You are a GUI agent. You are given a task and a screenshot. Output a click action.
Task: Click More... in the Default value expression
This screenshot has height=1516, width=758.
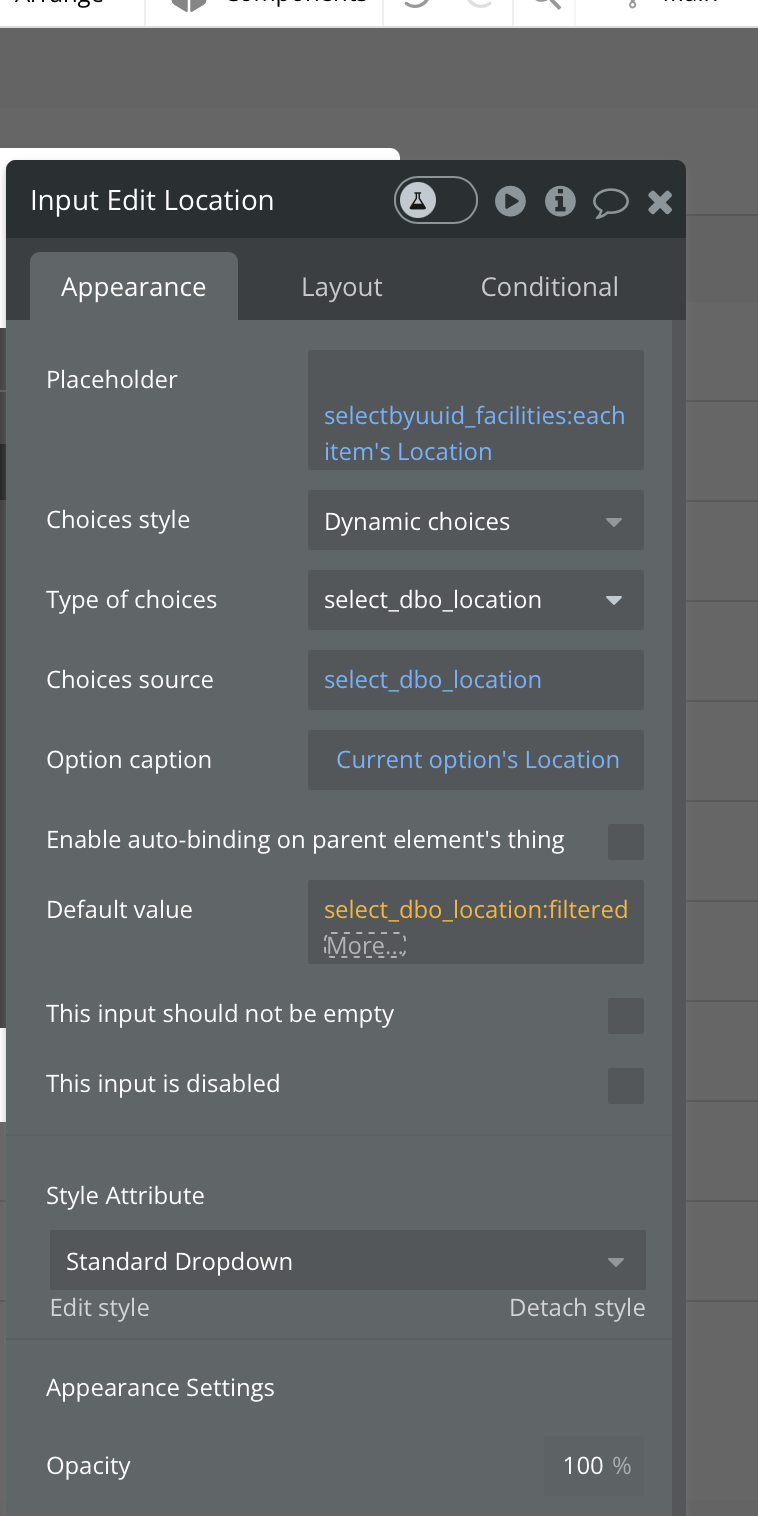364,946
